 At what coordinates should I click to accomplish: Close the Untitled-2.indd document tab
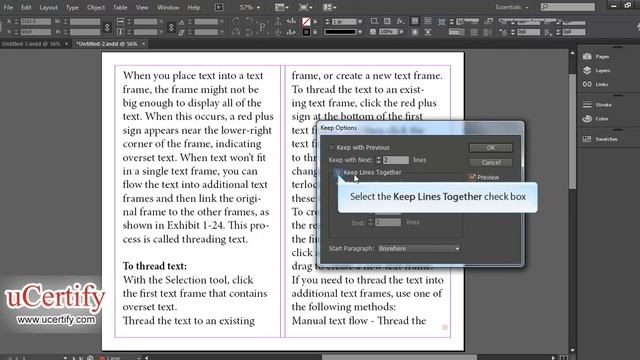pyautogui.click(x=143, y=44)
